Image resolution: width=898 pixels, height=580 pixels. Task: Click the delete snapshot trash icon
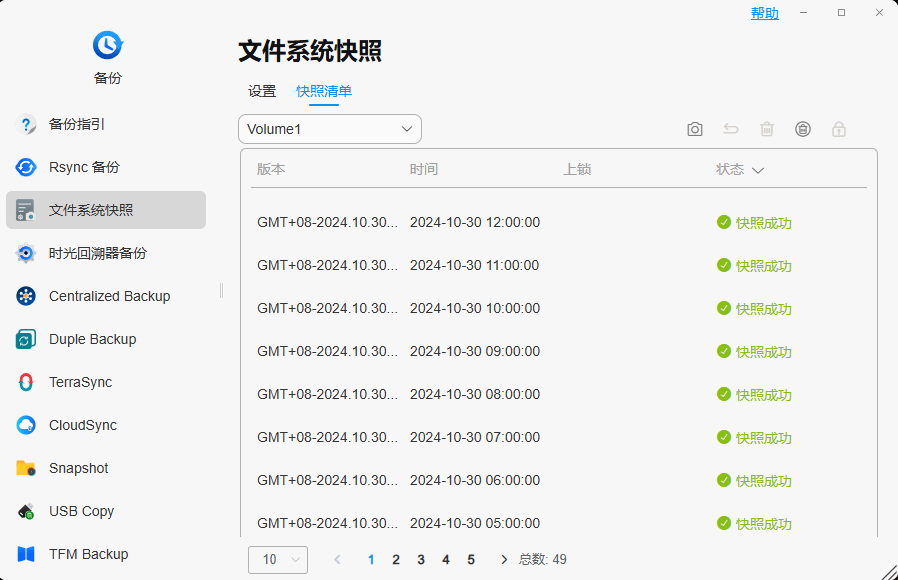coord(767,129)
